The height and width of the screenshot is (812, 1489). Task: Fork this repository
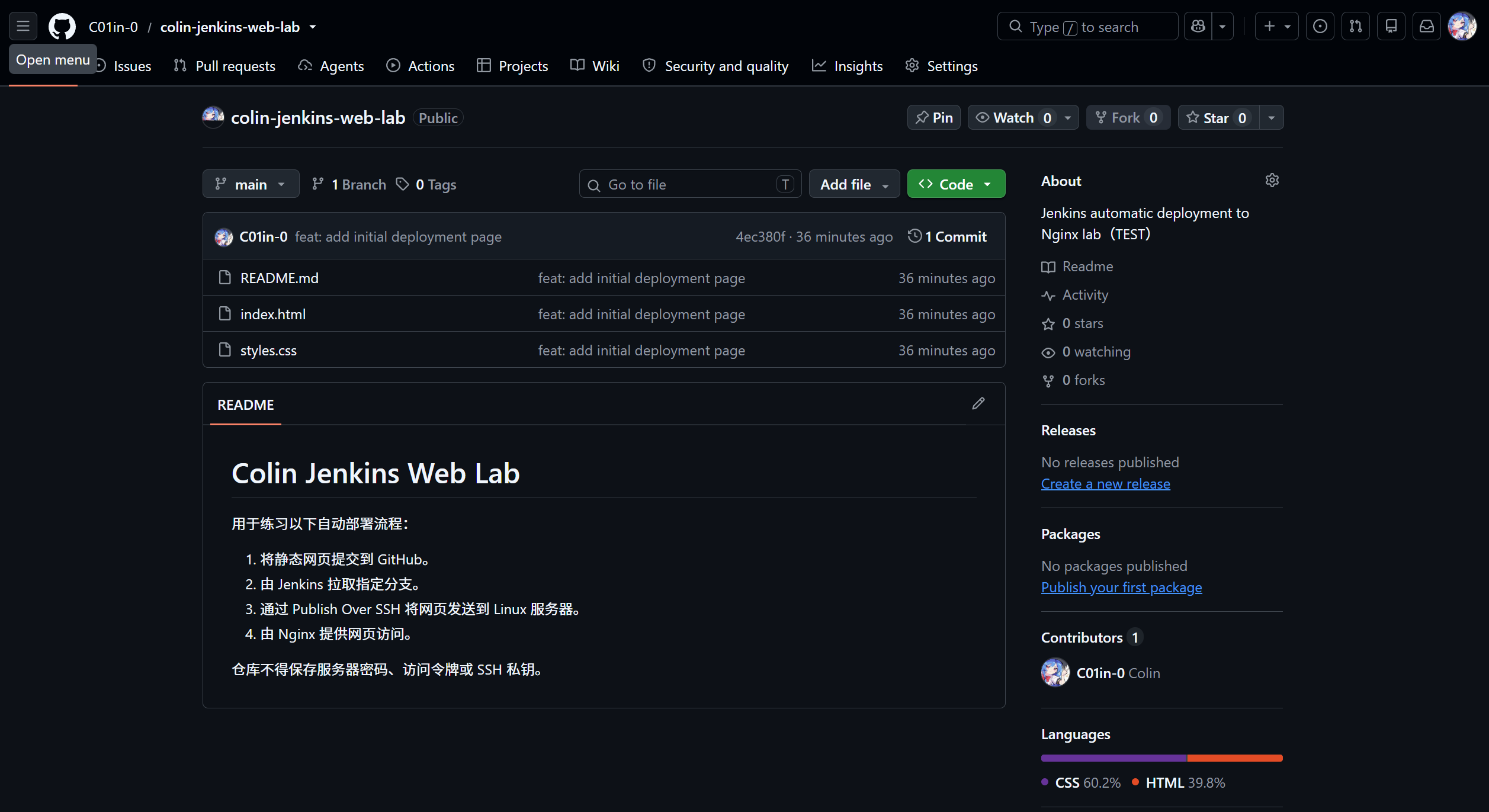(1128, 118)
